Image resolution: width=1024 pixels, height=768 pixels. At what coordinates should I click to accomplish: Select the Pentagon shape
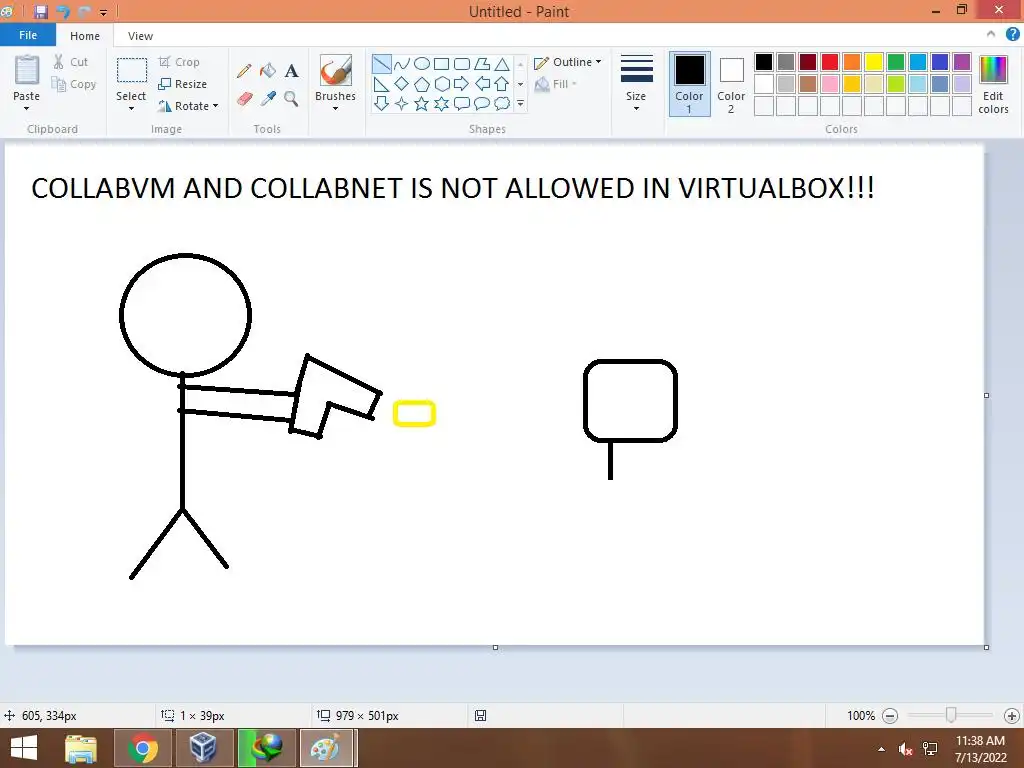pyautogui.click(x=422, y=84)
